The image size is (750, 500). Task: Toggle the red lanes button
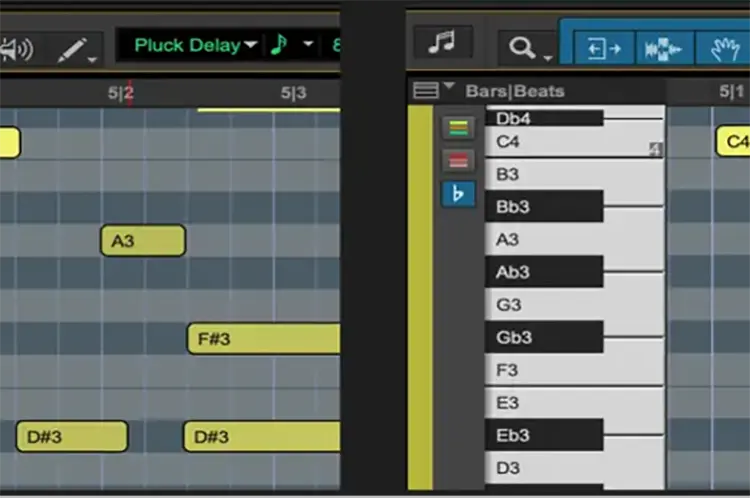pos(458,161)
